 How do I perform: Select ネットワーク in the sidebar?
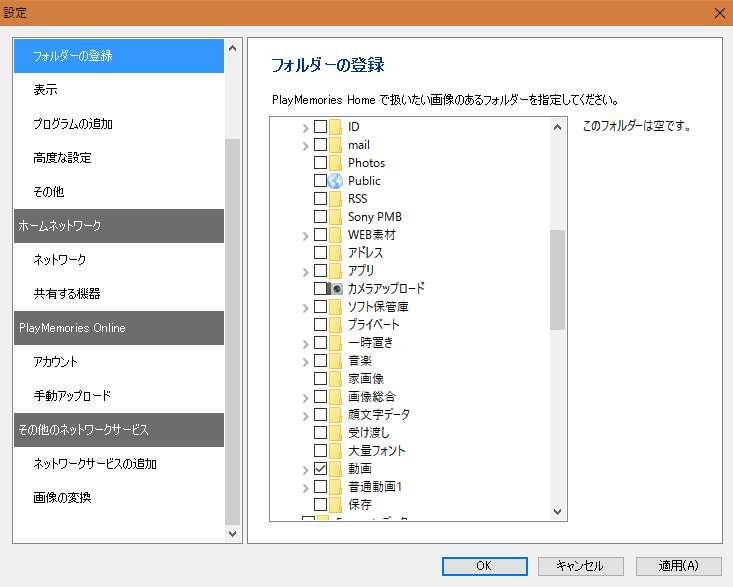tap(119, 260)
